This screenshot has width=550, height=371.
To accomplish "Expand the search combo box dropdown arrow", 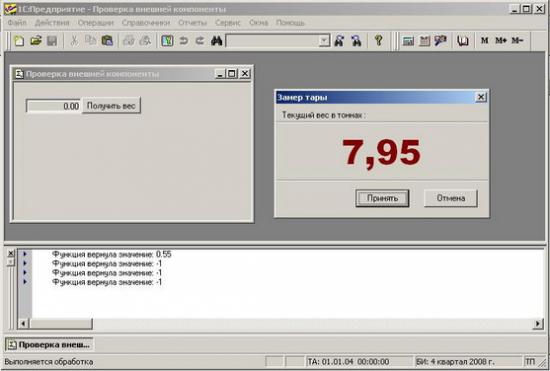I will tap(324, 41).
